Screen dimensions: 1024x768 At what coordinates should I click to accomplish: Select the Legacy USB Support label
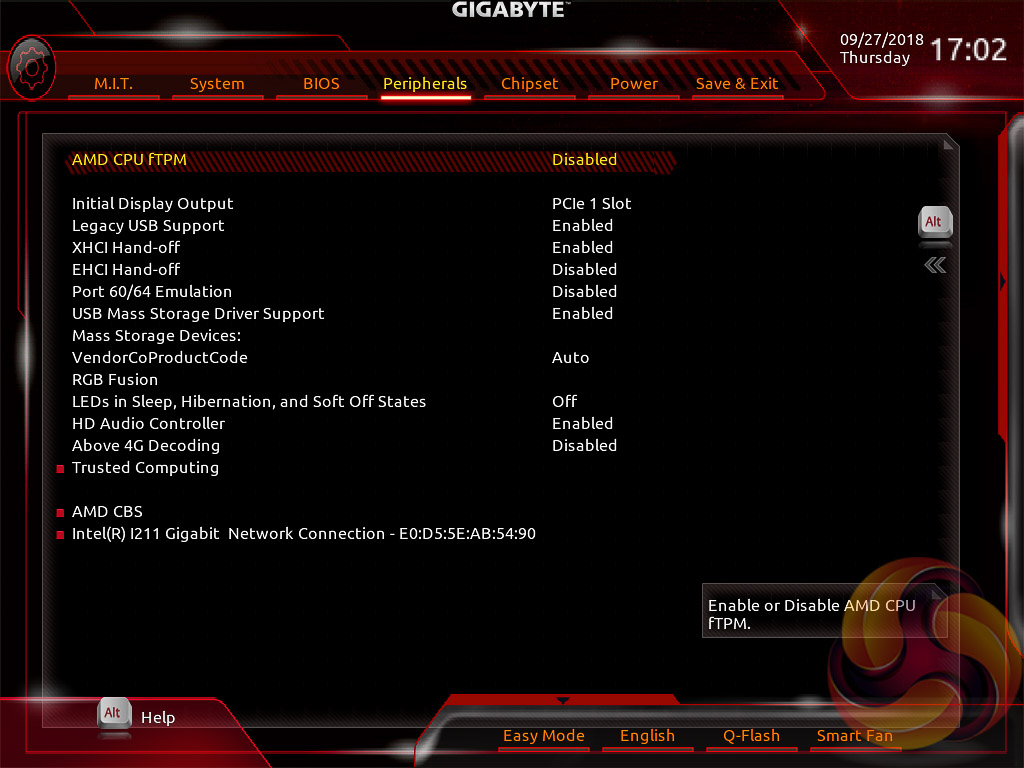click(148, 225)
